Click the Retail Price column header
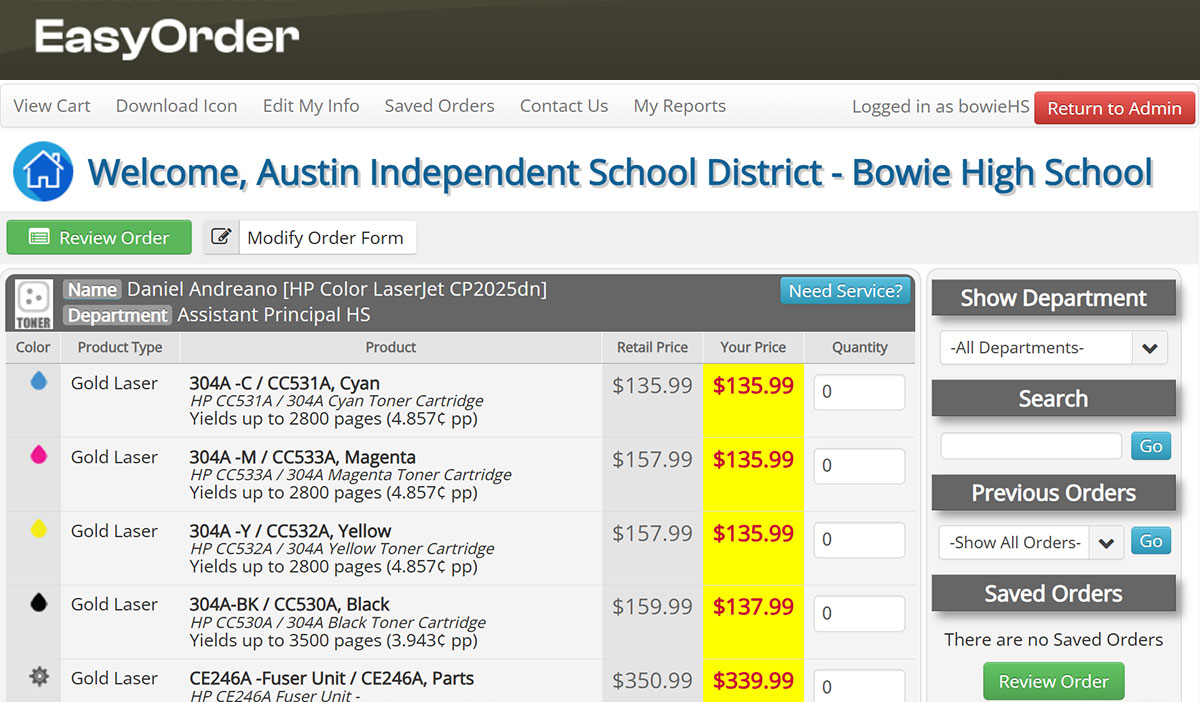Screen dimensions: 1200x702 (652, 347)
